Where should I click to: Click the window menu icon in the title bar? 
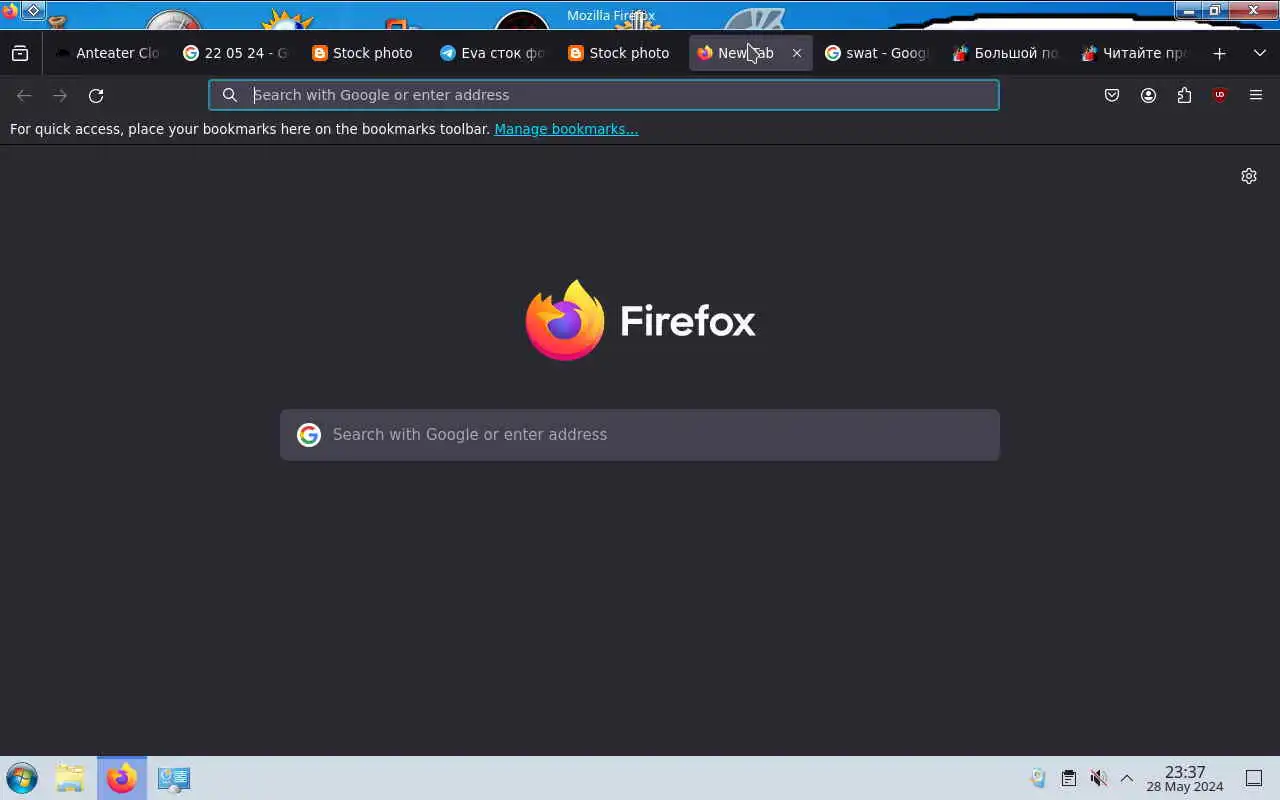(x=33, y=10)
